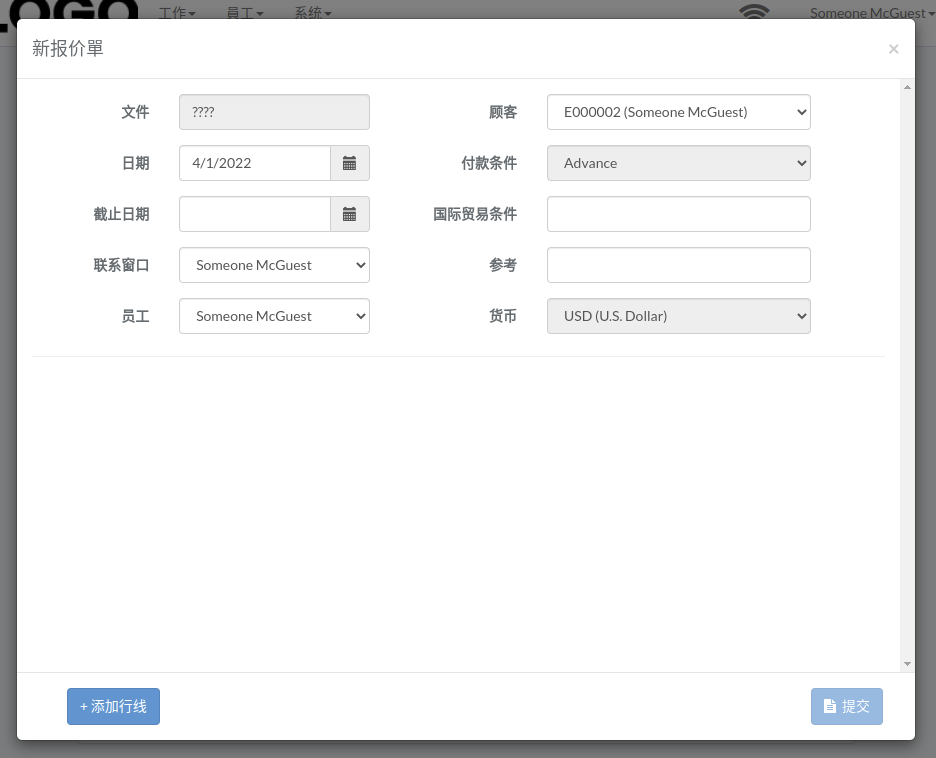Image resolution: width=936 pixels, height=758 pixels.
Task: Open the 工作 menu in navbar
Action: click(x=177, y=12)
